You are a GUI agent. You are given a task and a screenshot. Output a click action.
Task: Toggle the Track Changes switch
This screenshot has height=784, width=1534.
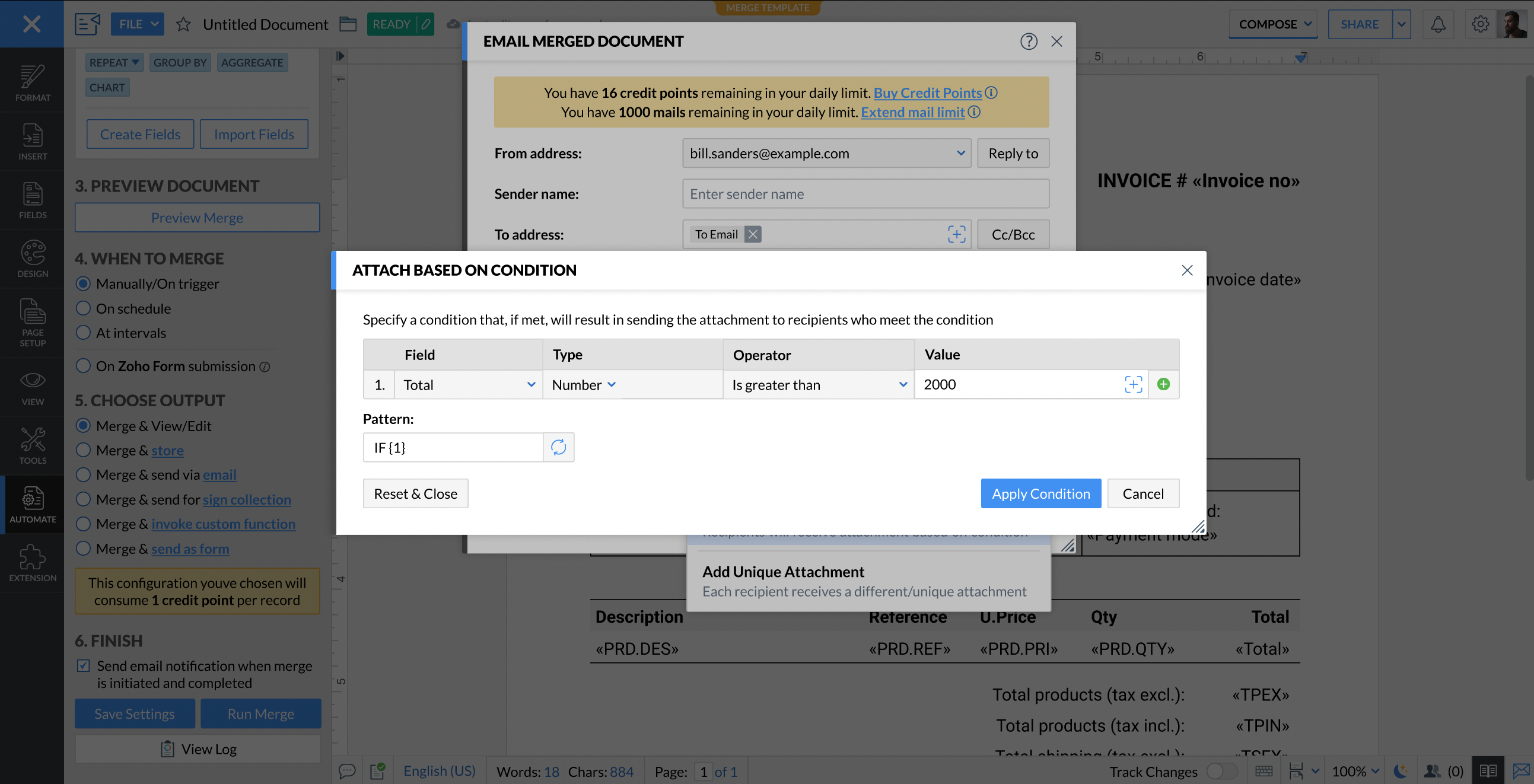pos(1221,771)
